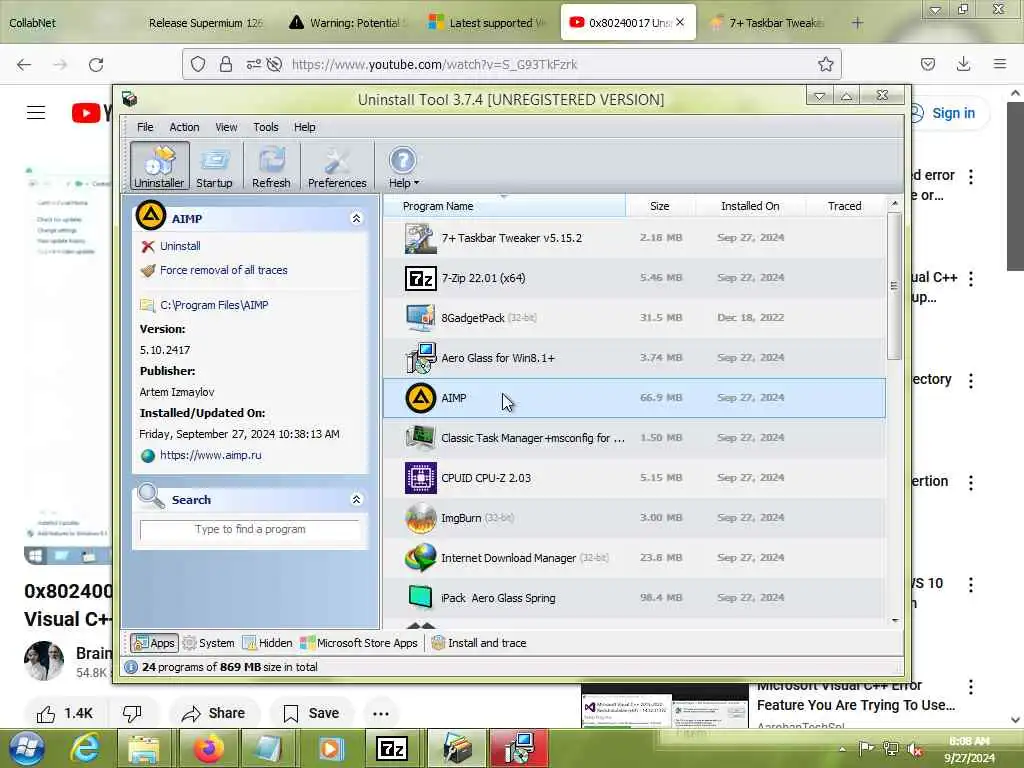Viewport: 1024px width, 768px height.
Task: Select the AIMP icon in program list
Action: (x=420, y=398)
